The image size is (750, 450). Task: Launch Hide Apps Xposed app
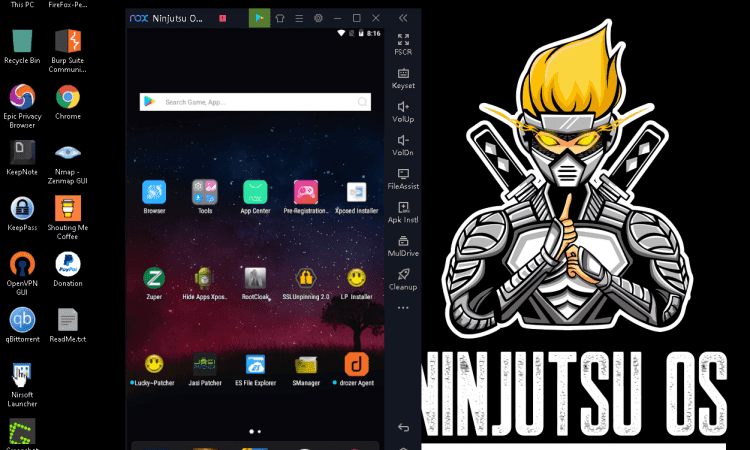(x=205, y=278)
